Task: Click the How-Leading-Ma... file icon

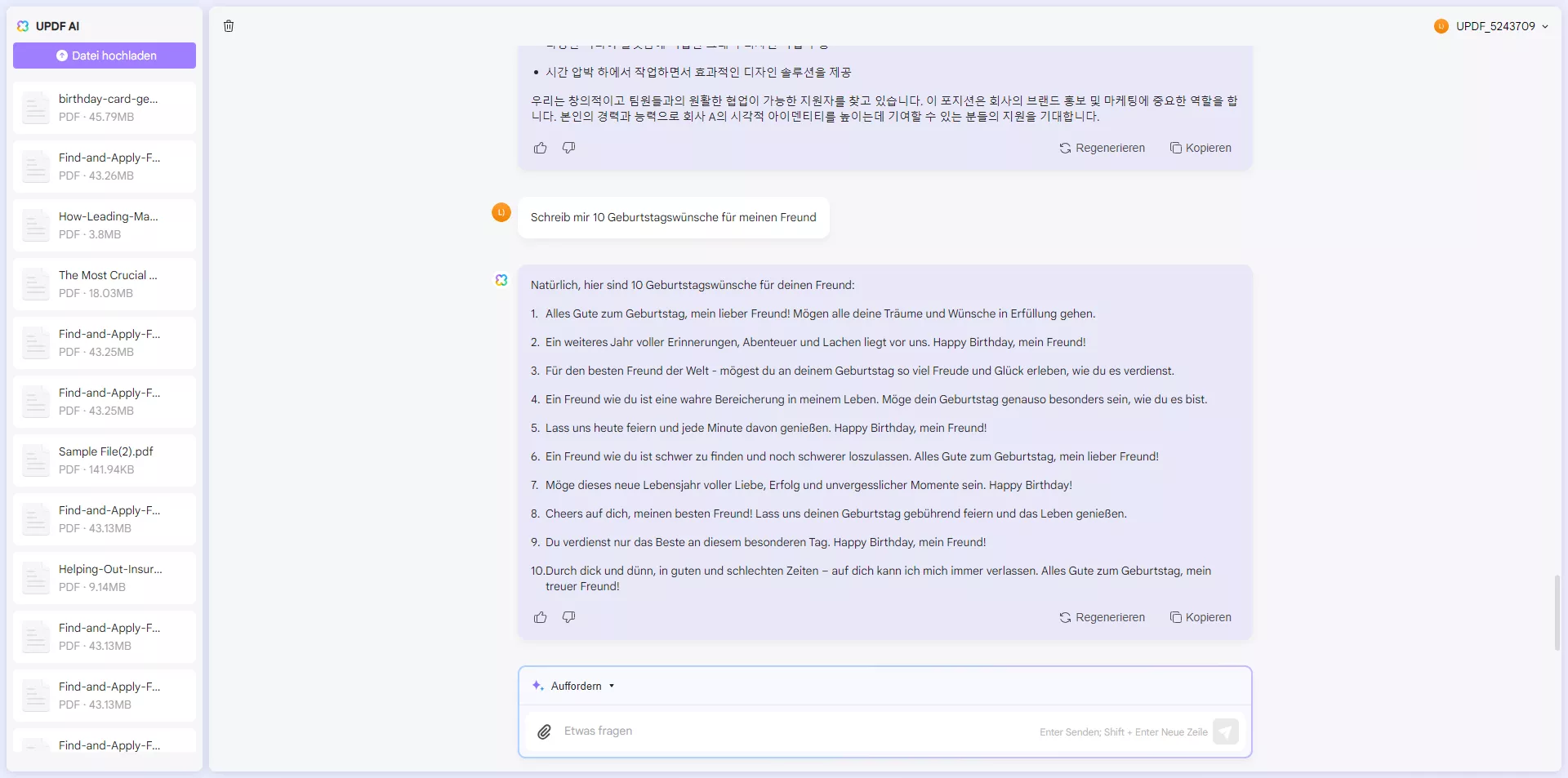Action: pyautogui.click(x=36, y=225)
